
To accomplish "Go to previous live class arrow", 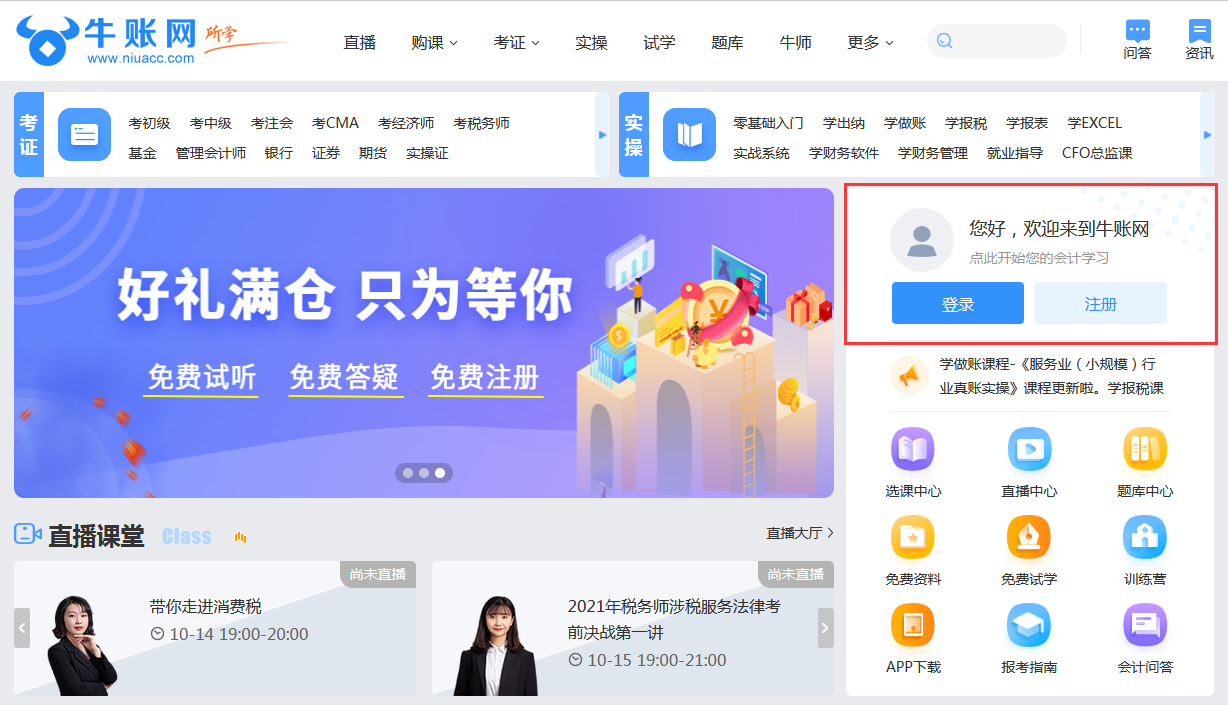I will [22, 628].
